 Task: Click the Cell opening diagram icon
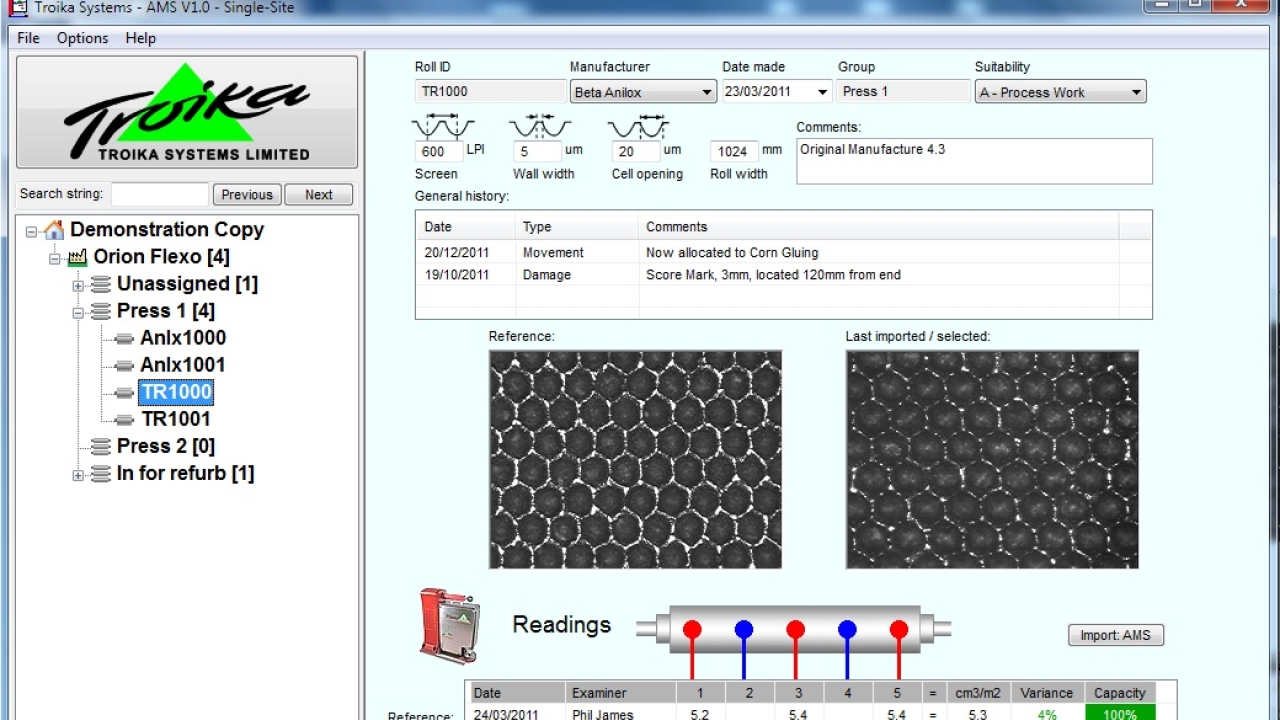(639, 126)
